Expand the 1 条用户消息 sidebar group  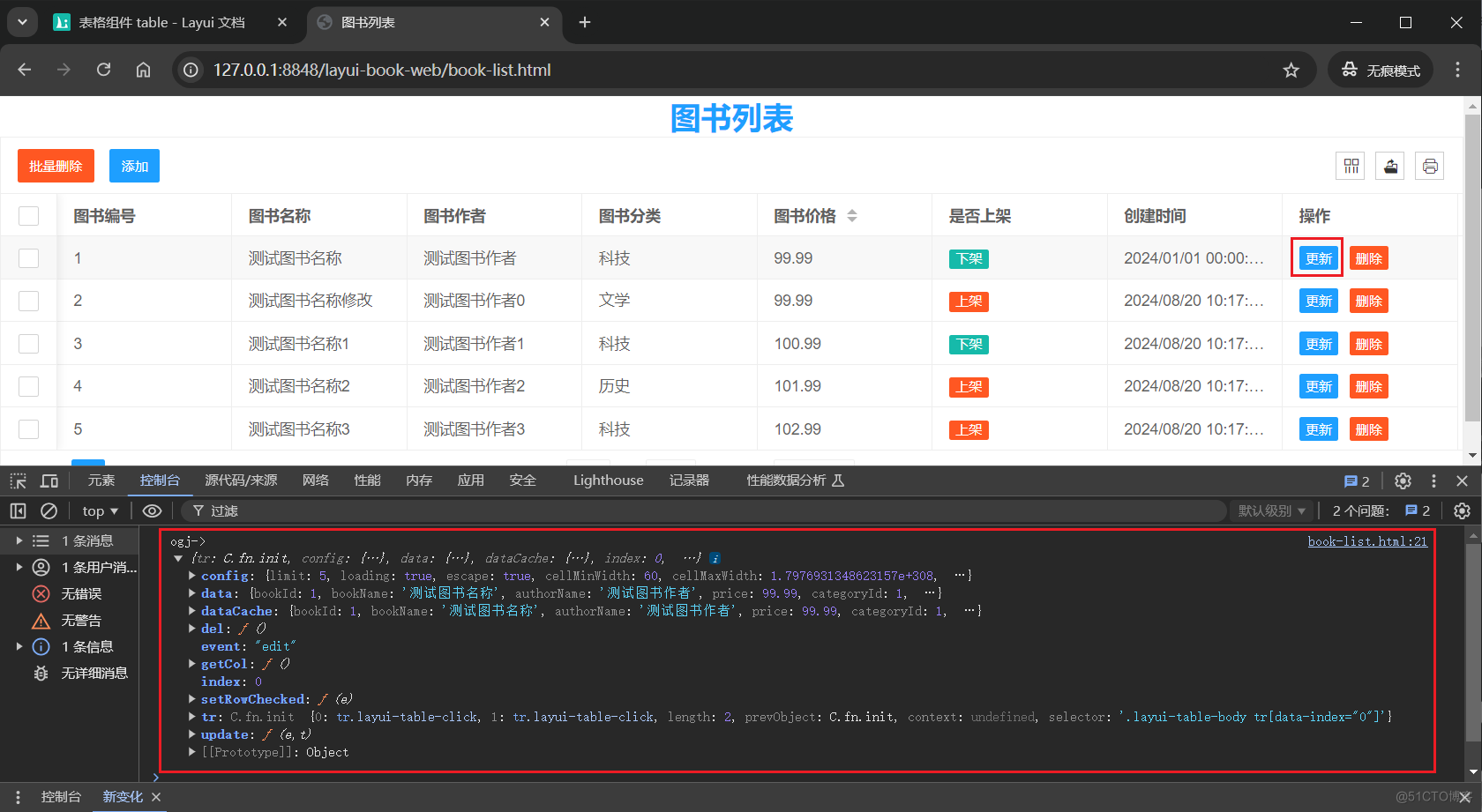tap(19, 567)
